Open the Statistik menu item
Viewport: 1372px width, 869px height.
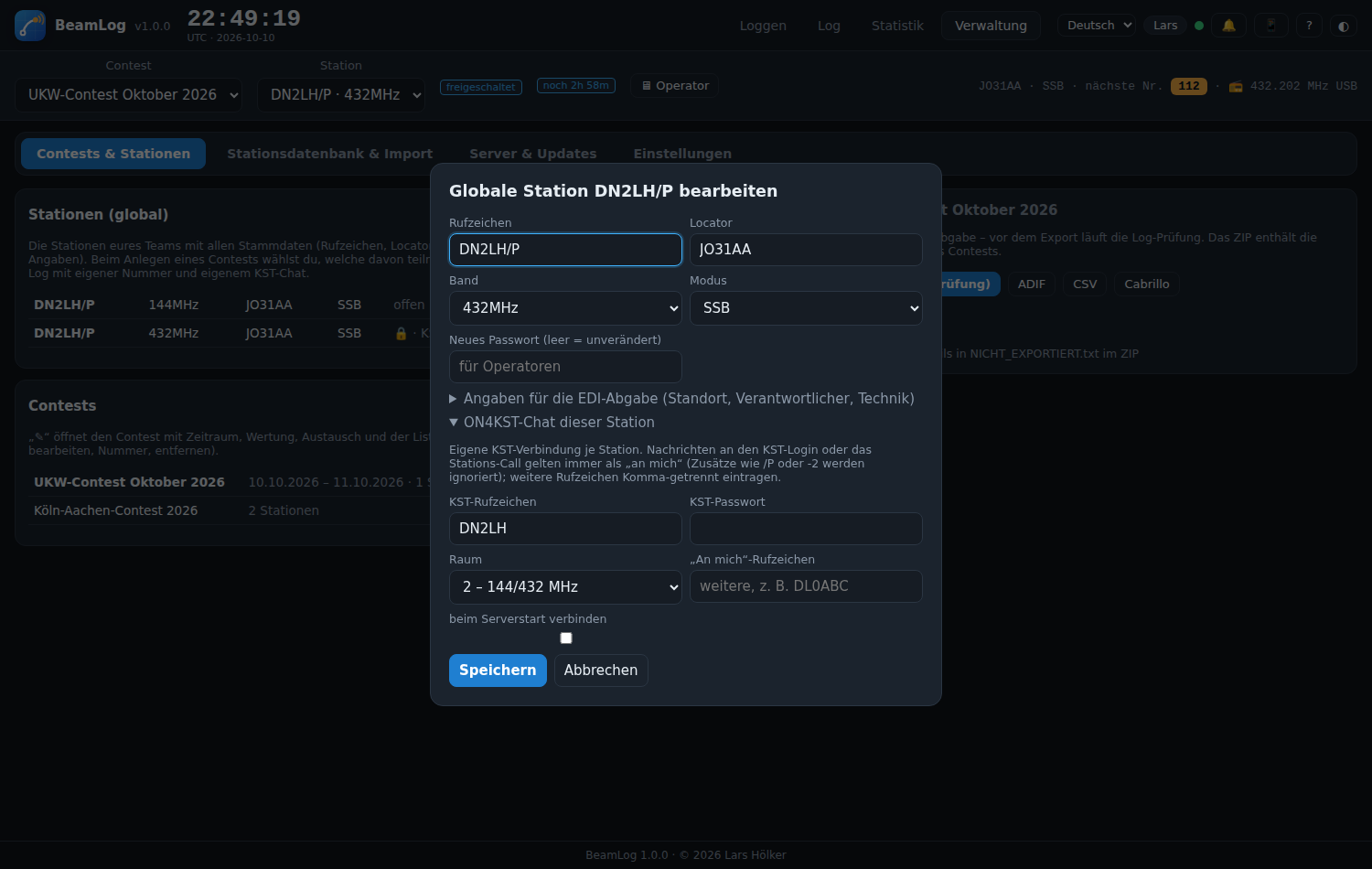tap(897, 26)
